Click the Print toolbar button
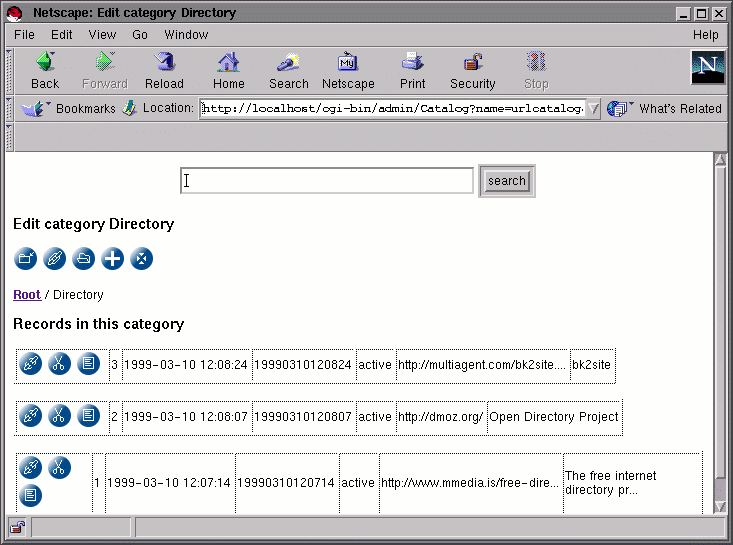 pyautogui.click(x=412, y=71)
